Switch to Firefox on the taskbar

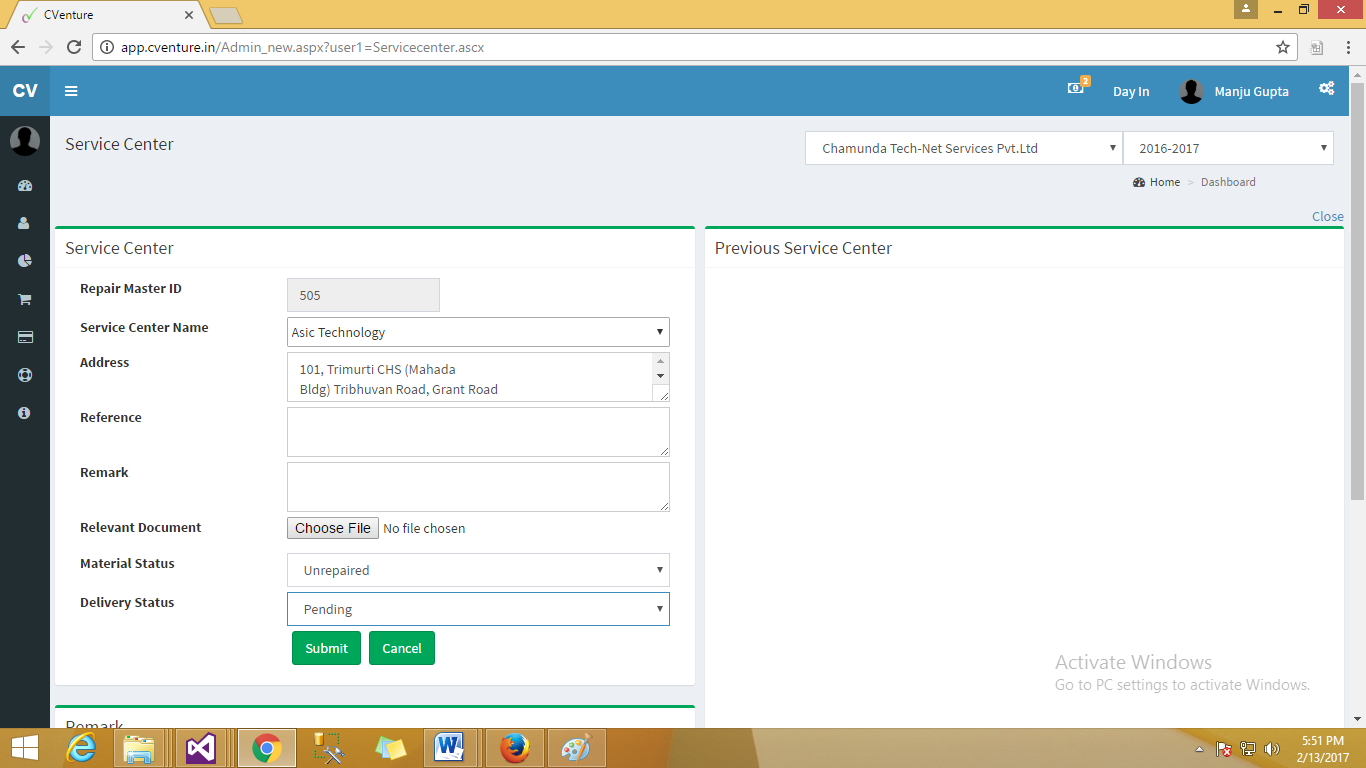tap(514, 748)
